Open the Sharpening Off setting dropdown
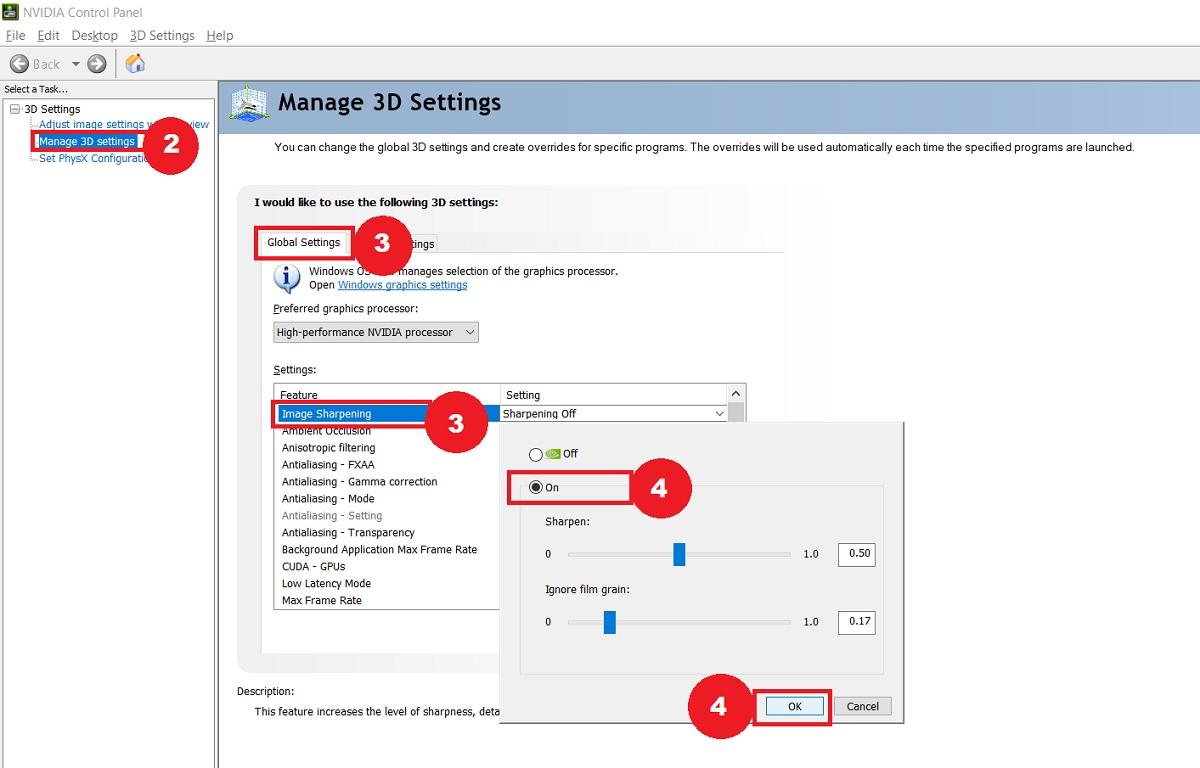The height and width of the screenshot is (768, 1200). click(614, 413)
